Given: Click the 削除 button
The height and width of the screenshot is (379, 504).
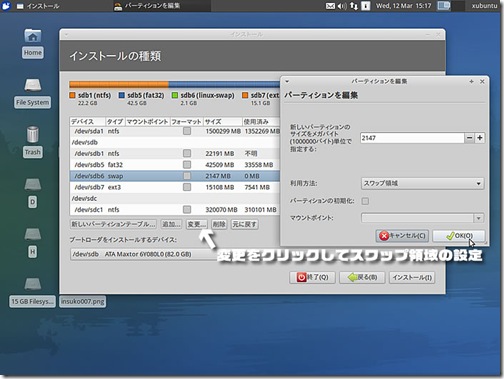Looking at the screenshot, I should point(219,224).
